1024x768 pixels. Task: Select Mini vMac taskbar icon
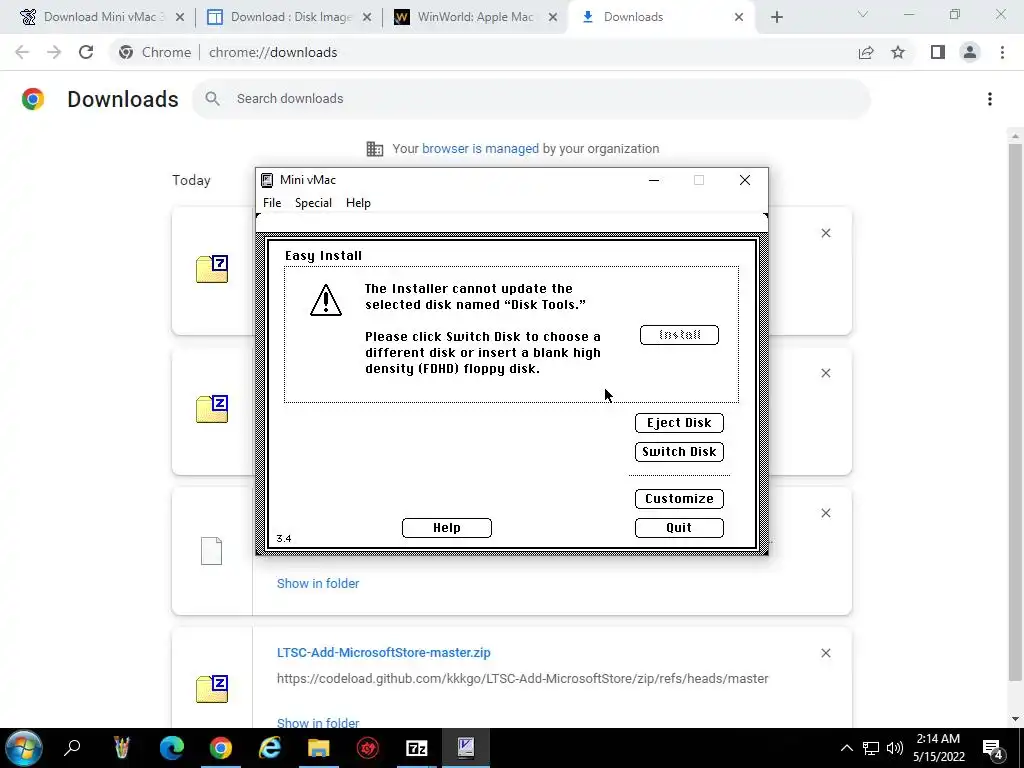(466, 748)
